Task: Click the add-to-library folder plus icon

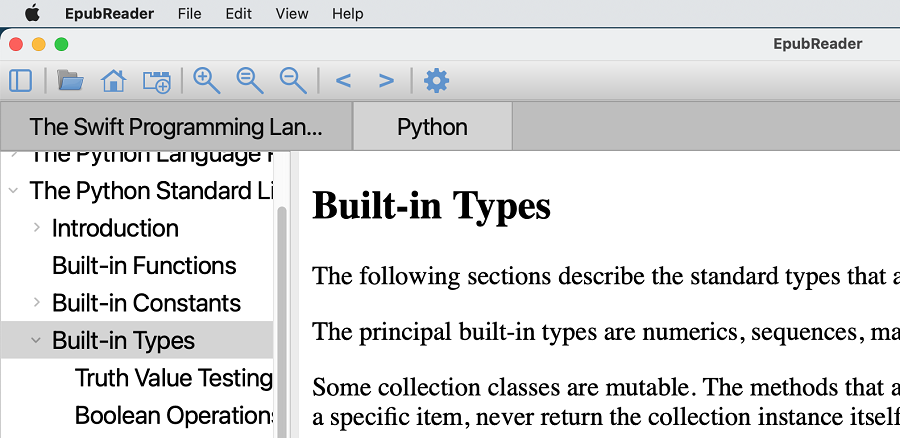Action: click(x=157, y=81)
